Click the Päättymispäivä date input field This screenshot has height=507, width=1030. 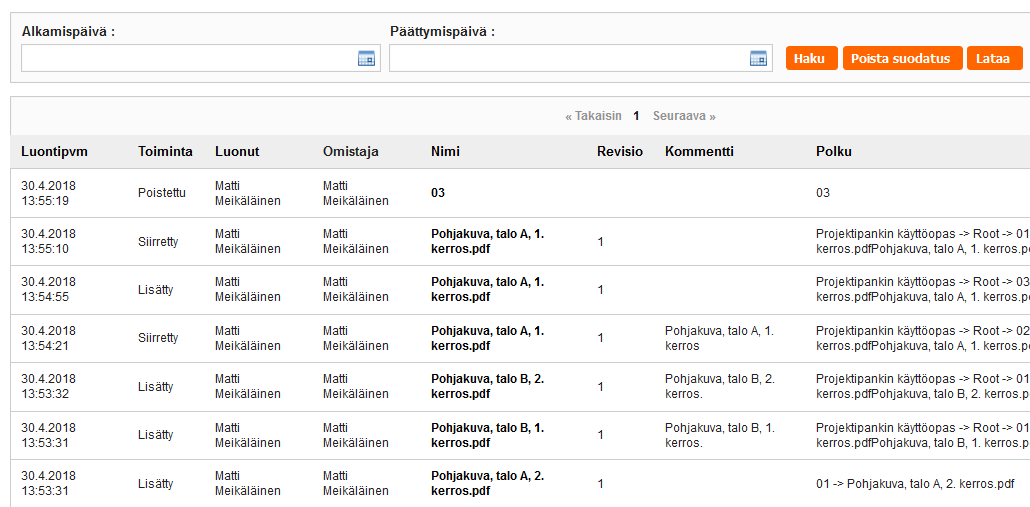tap(567, 59)
